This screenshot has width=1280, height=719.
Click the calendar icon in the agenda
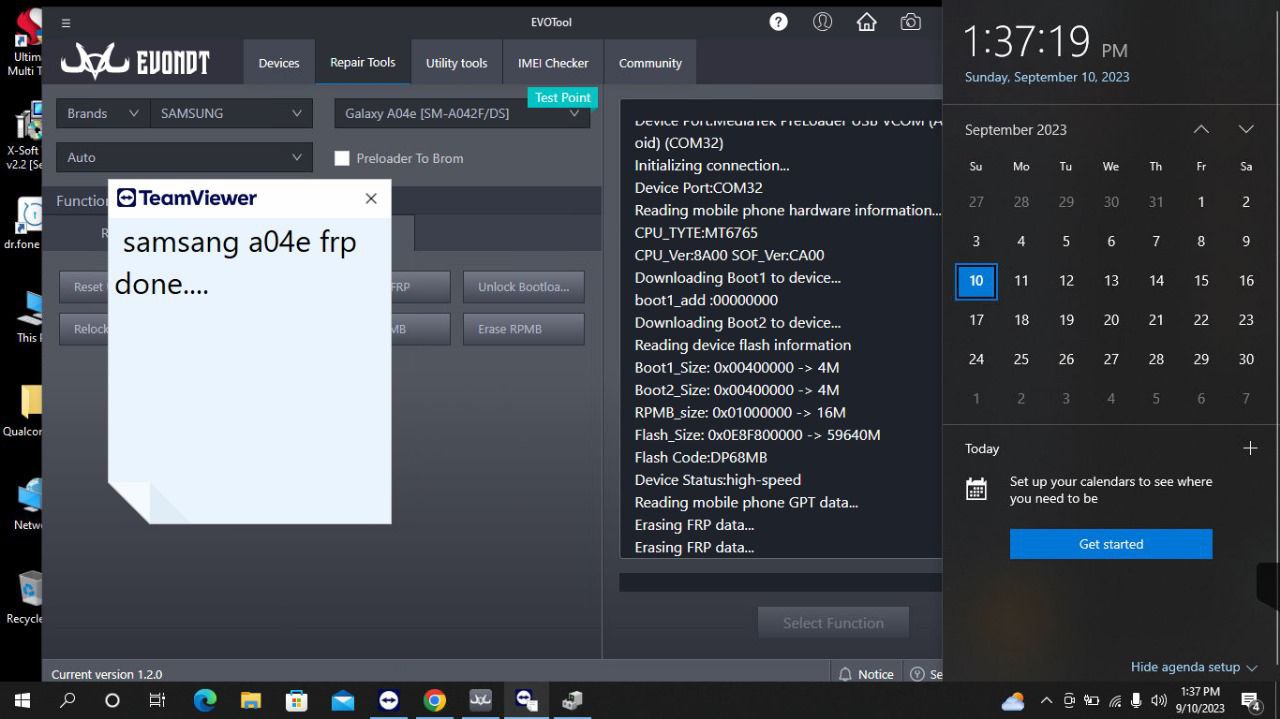pos(976,489)
